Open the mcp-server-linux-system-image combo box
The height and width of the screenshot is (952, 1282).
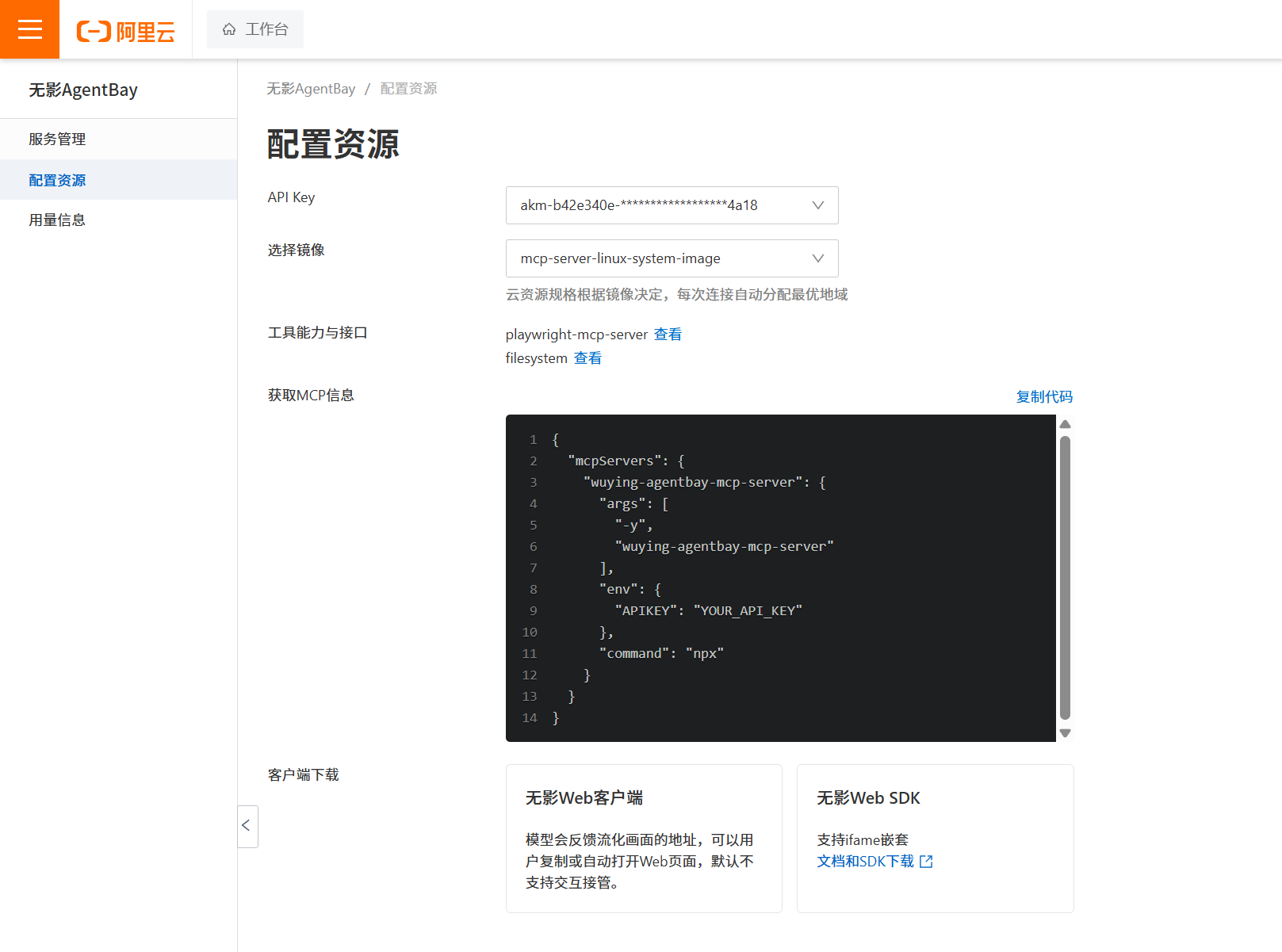tap(672, 258)
